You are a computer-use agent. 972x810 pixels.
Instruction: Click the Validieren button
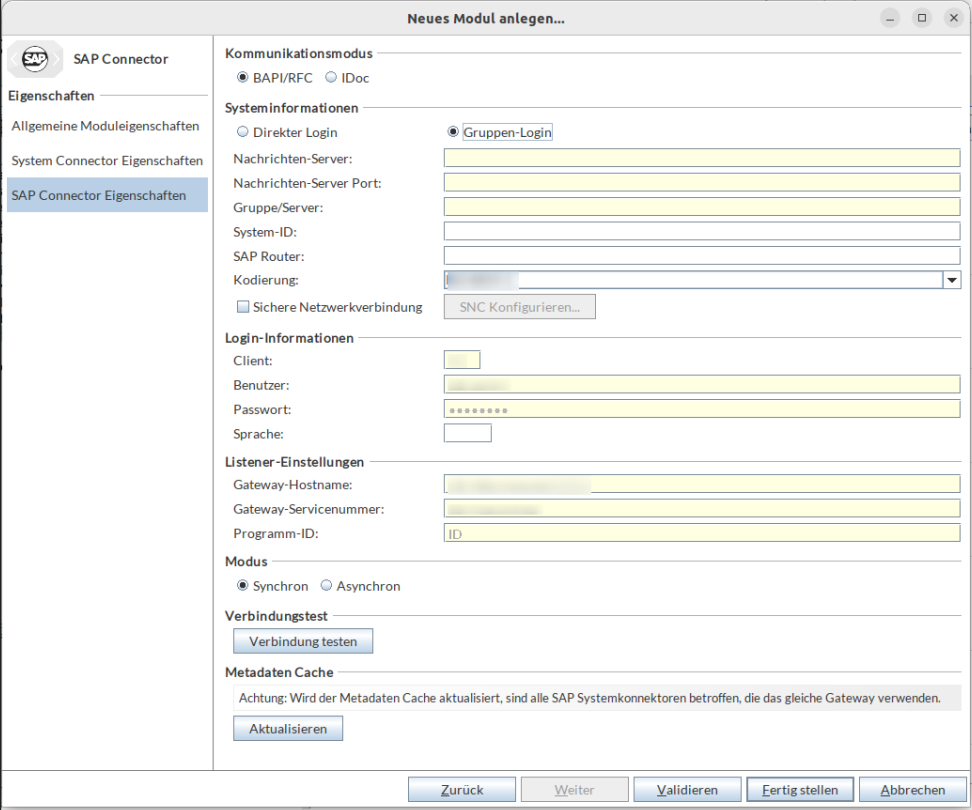click(x=687, y=790)
